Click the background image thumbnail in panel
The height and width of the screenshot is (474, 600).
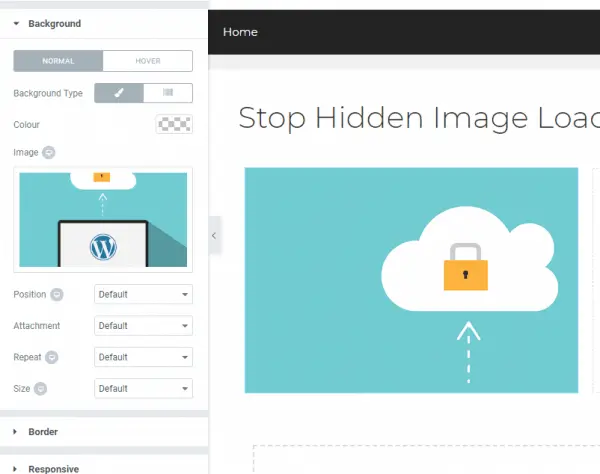(103, 220)
